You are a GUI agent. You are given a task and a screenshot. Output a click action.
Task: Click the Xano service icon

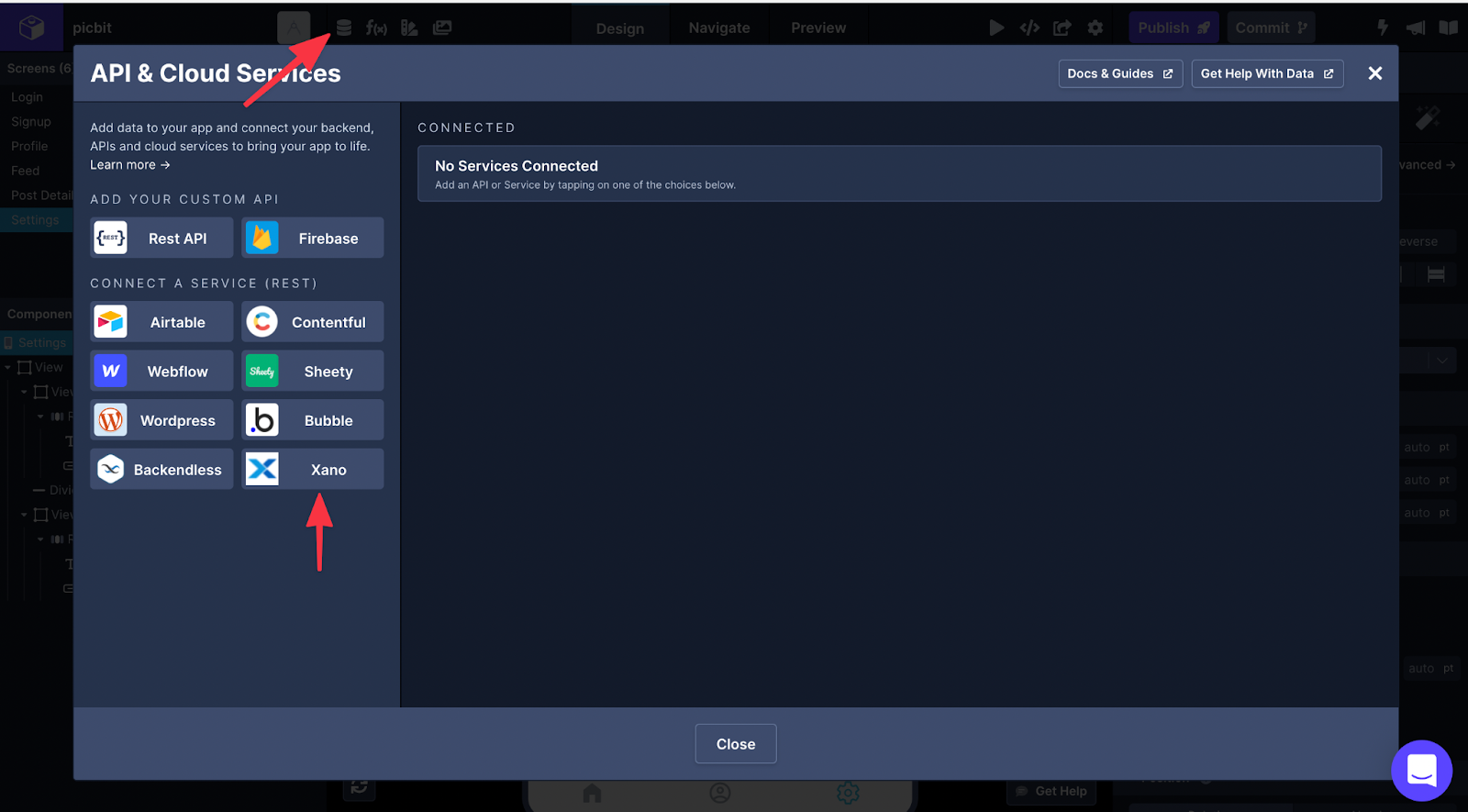[262, 469]
